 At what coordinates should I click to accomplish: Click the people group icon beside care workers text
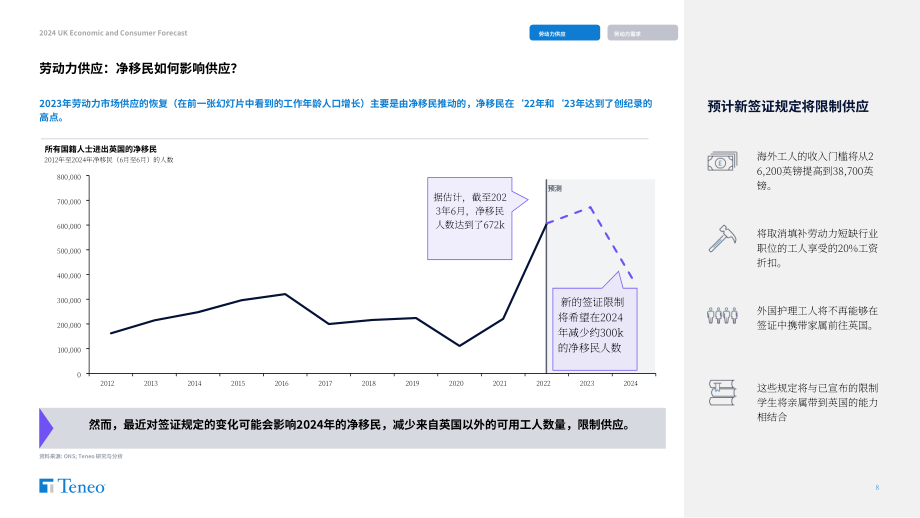(722, 316)
